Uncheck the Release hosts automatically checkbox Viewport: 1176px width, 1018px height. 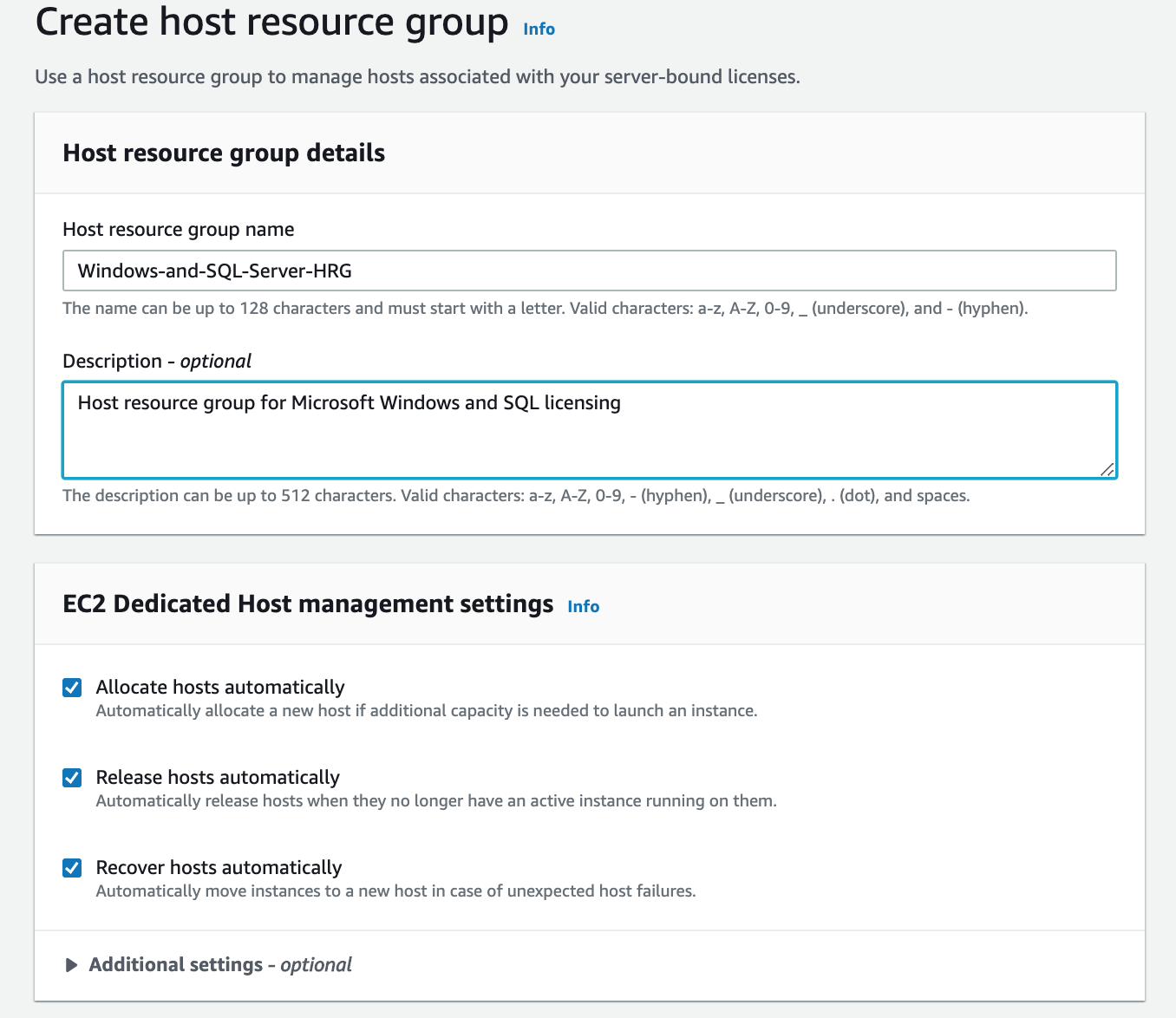click(x=73, y=778)
